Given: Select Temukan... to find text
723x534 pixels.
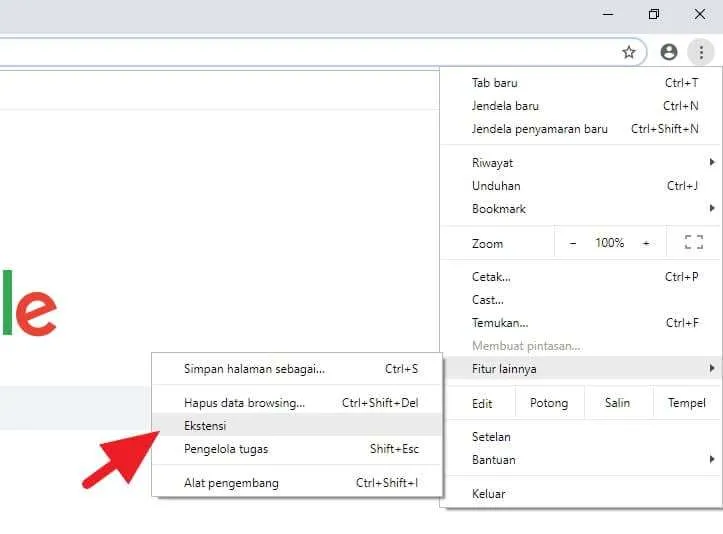Looking at the screenshot, I should coord(581,323).
